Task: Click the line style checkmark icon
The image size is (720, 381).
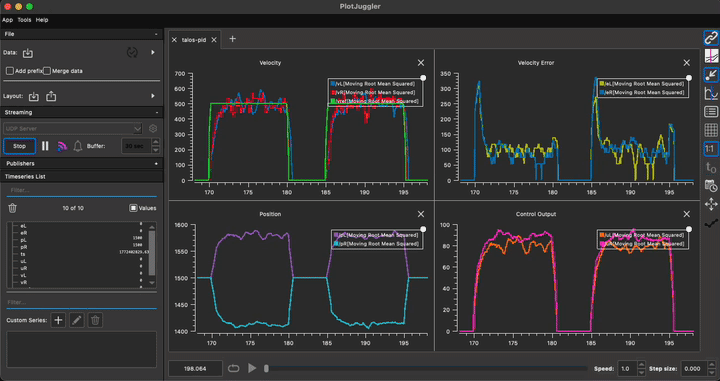Action: click(711, 223)
